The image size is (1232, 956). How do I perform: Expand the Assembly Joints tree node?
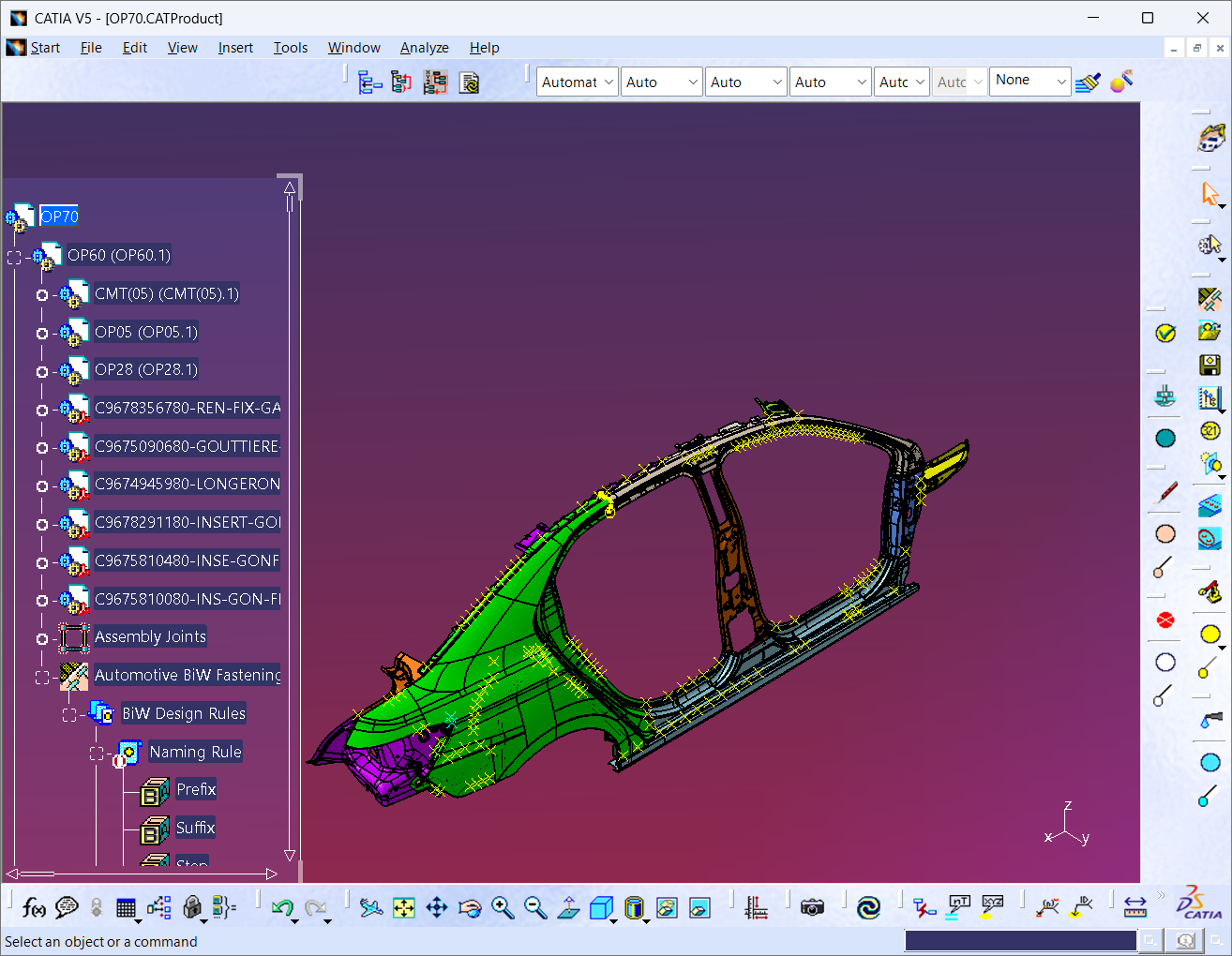click(42, 638)
